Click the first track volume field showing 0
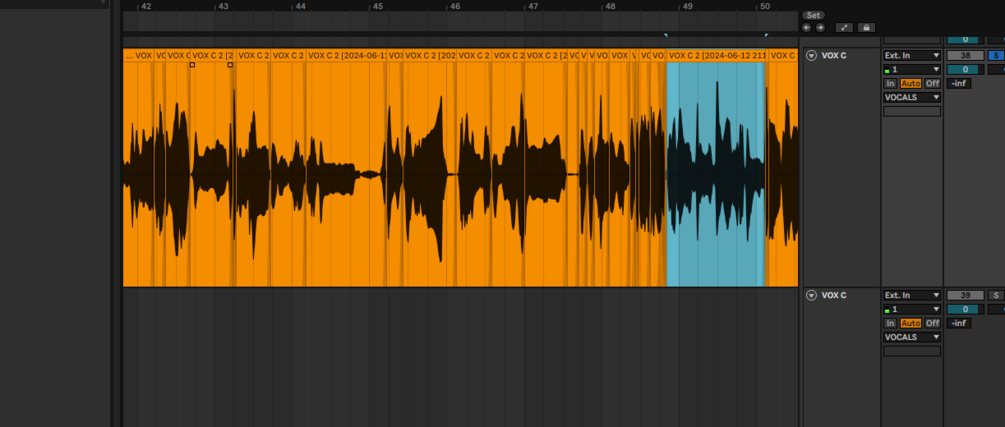1005x427 pixels. (965, 69)
